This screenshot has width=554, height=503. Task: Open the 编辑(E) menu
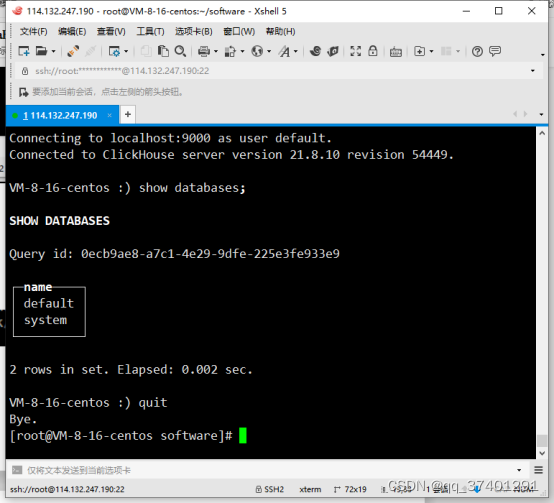[x=72, y=31]
